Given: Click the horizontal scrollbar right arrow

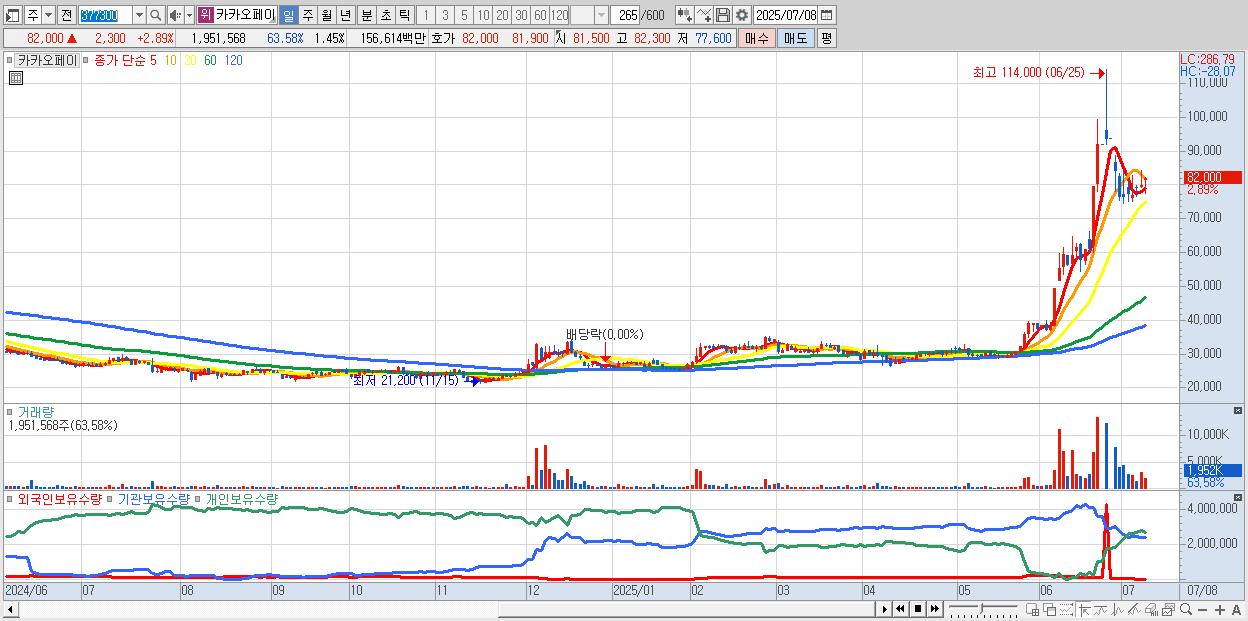Looking at the screenshot, I should coord(884,609).
